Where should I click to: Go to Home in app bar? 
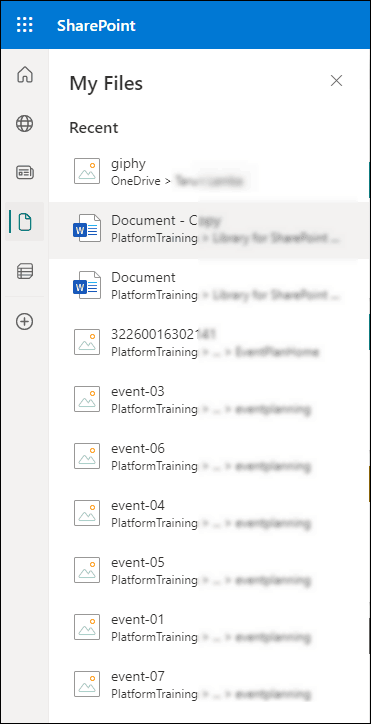[x=24, y=74]
